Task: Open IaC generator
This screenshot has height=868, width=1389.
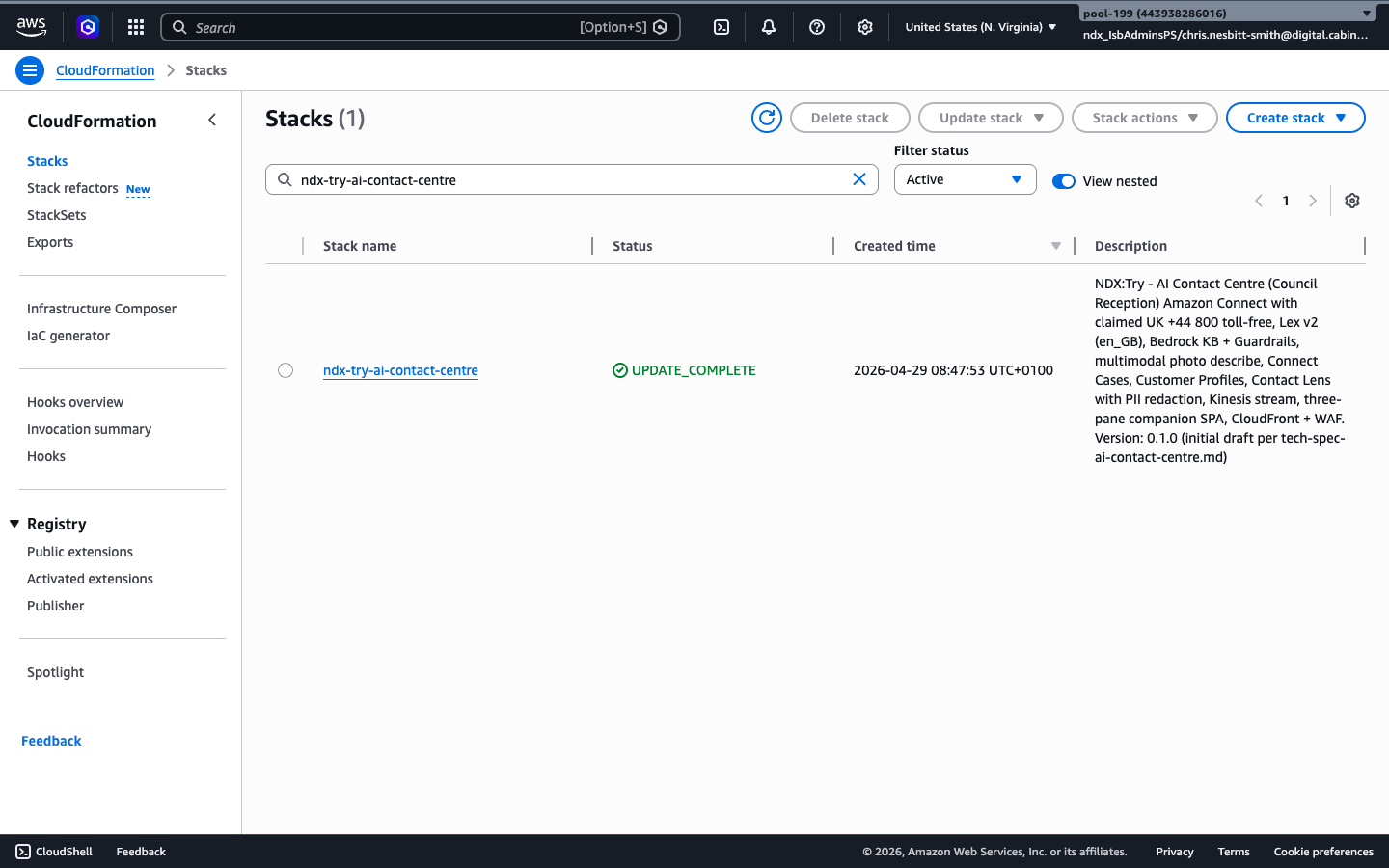Action: coord(68,336)
